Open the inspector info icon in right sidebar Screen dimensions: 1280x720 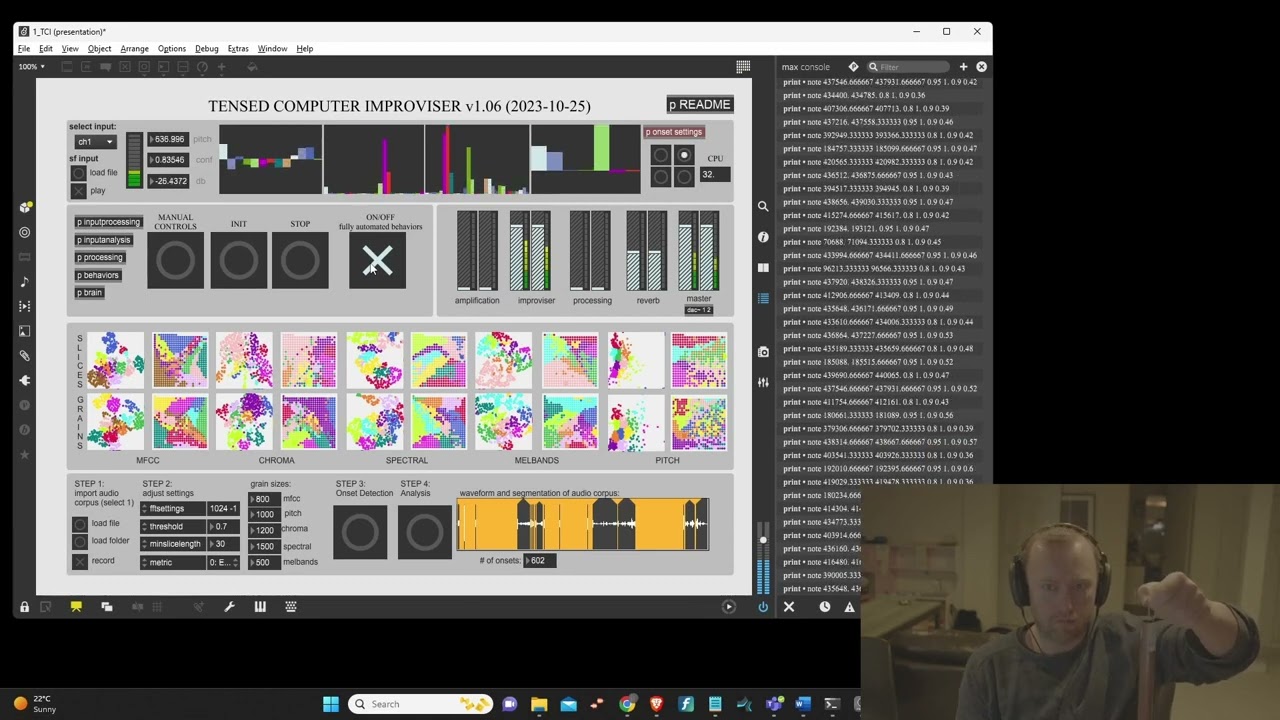pos(763,237)
